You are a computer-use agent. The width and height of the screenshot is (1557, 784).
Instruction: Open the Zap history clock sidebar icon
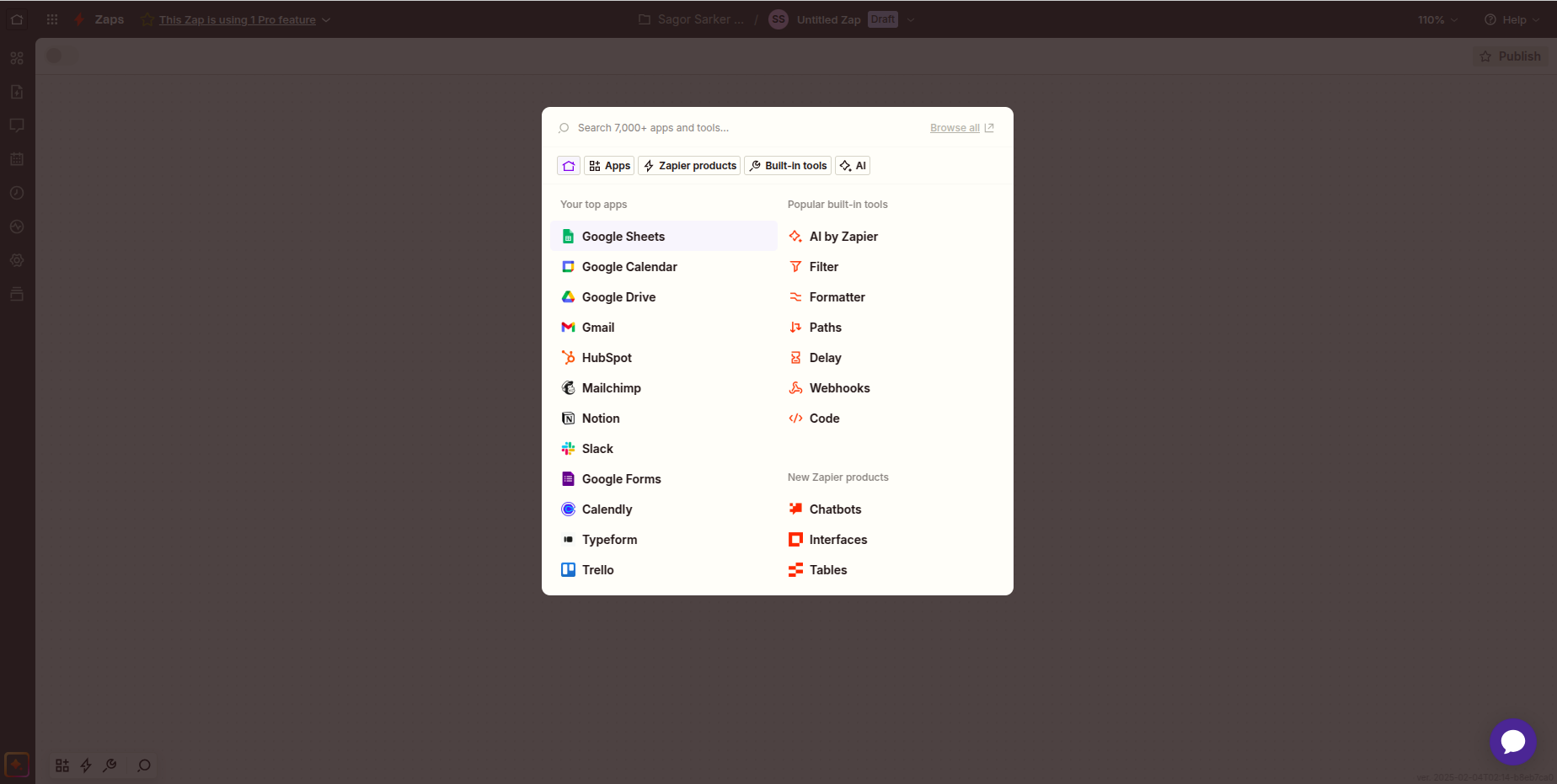pos(17,193)
